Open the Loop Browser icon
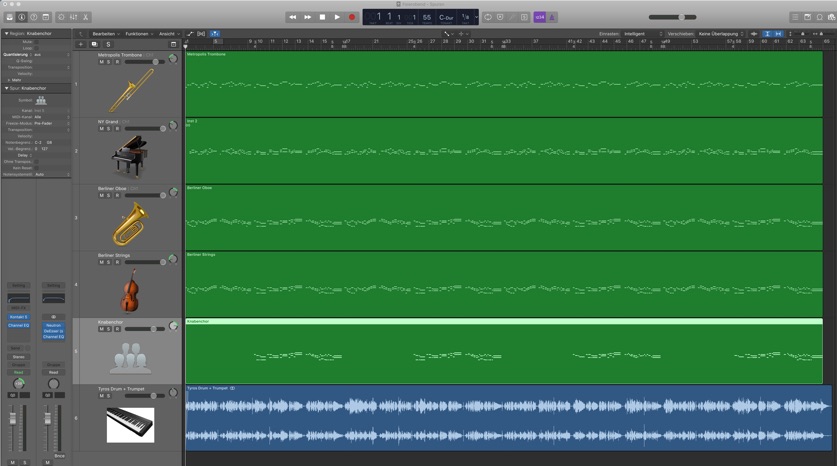837x466 pixels. coord(820,17)
